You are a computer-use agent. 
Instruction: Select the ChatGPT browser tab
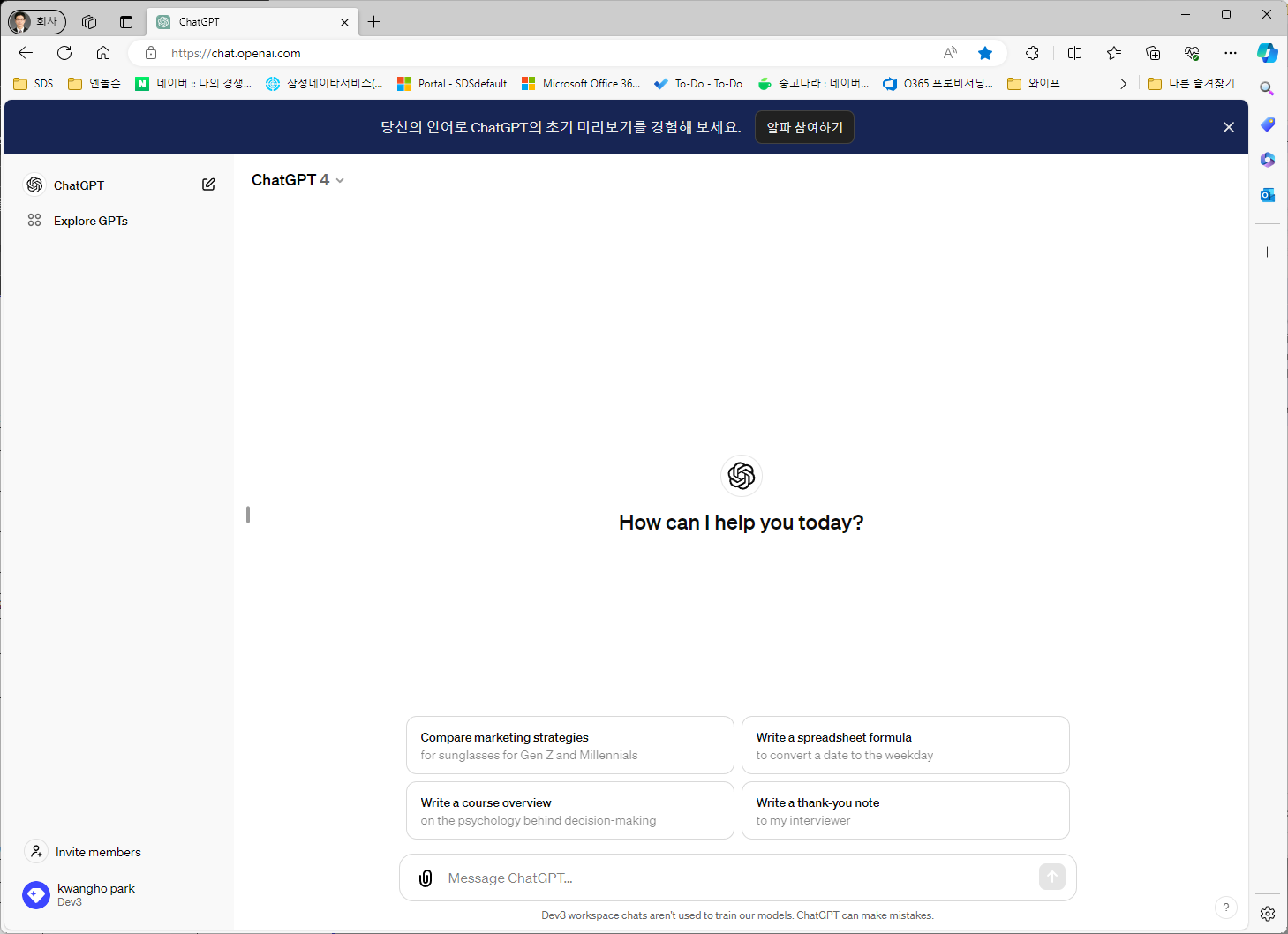coord(252,22)
